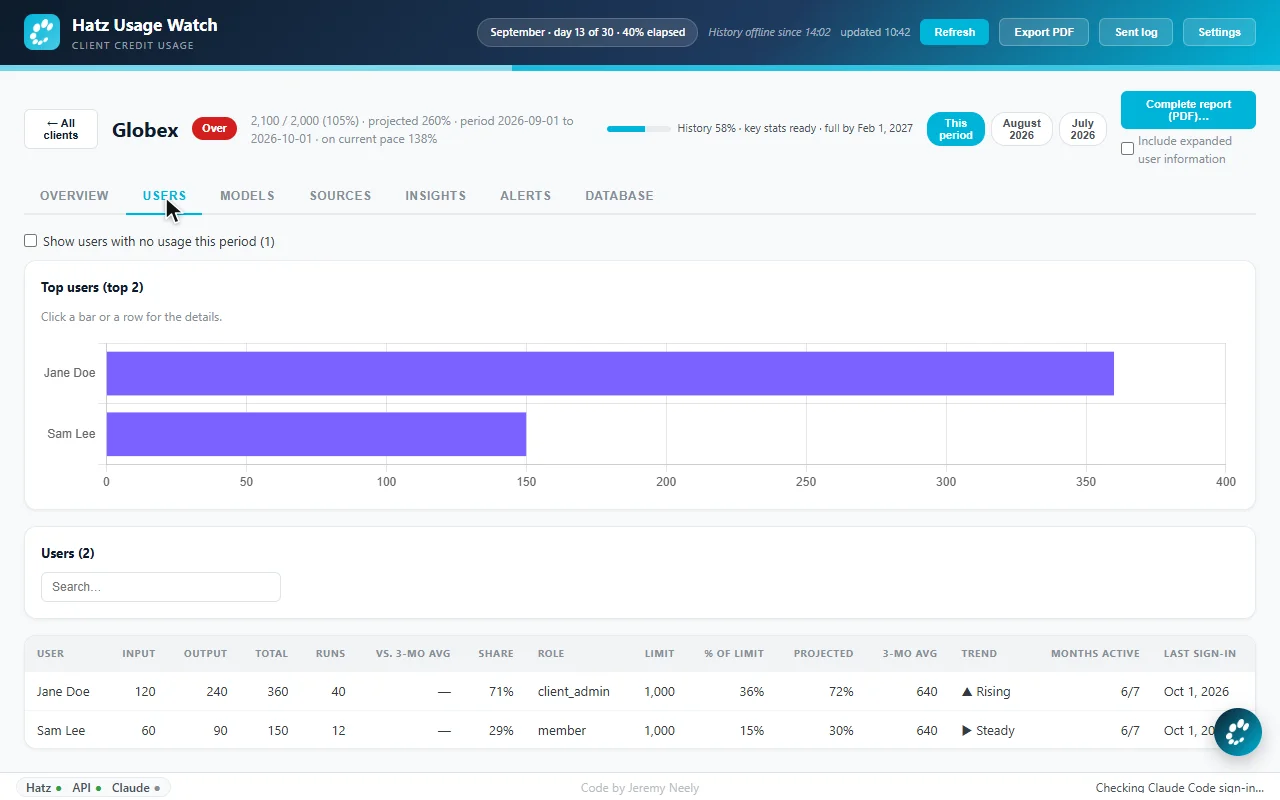Click the users Search field

[x=161, y=587]
